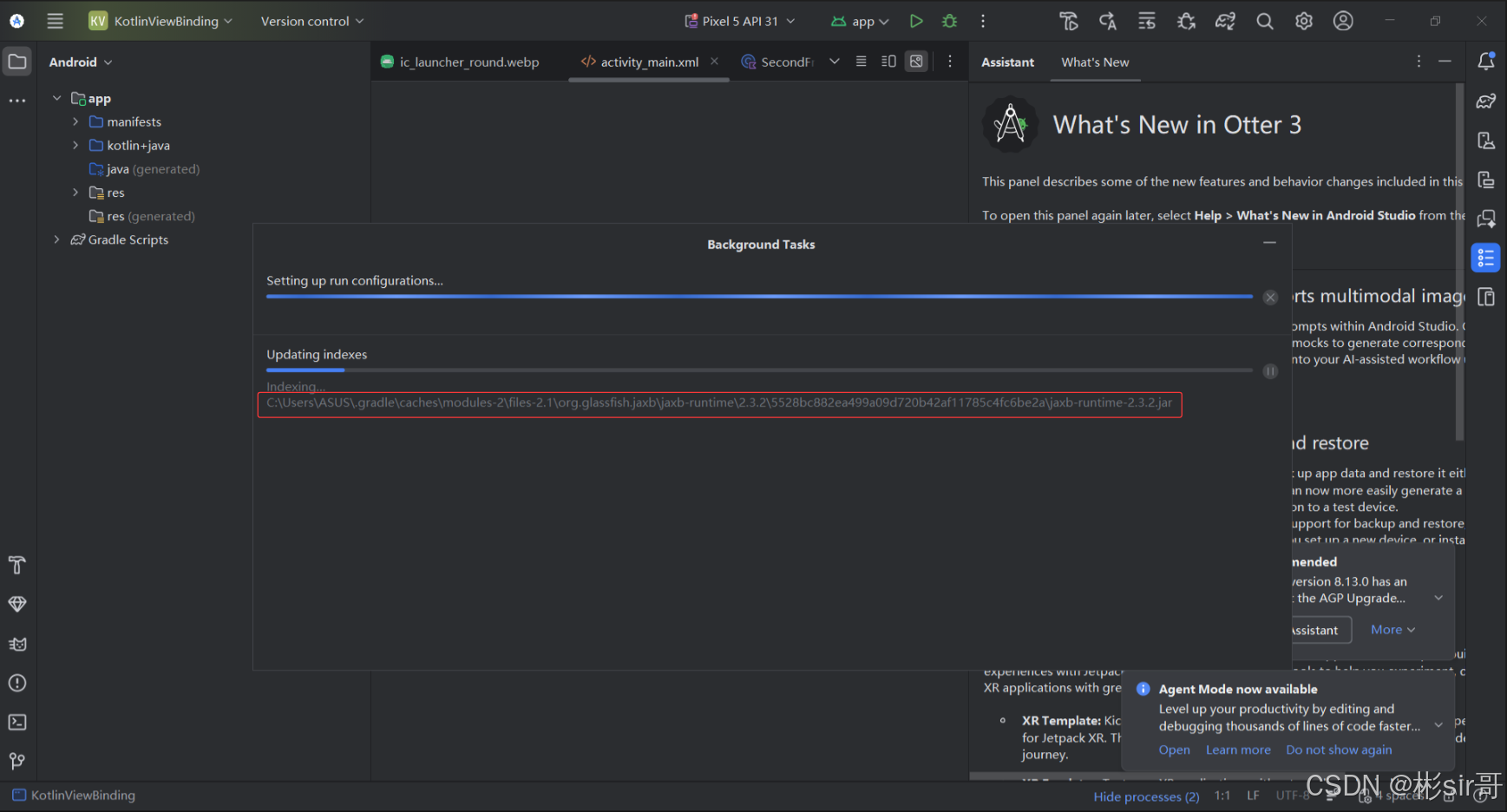Select ic_launcher_round.webp editor tab
The width and height of the screenshot is (1507, 812).
click(x=460, y=62)
